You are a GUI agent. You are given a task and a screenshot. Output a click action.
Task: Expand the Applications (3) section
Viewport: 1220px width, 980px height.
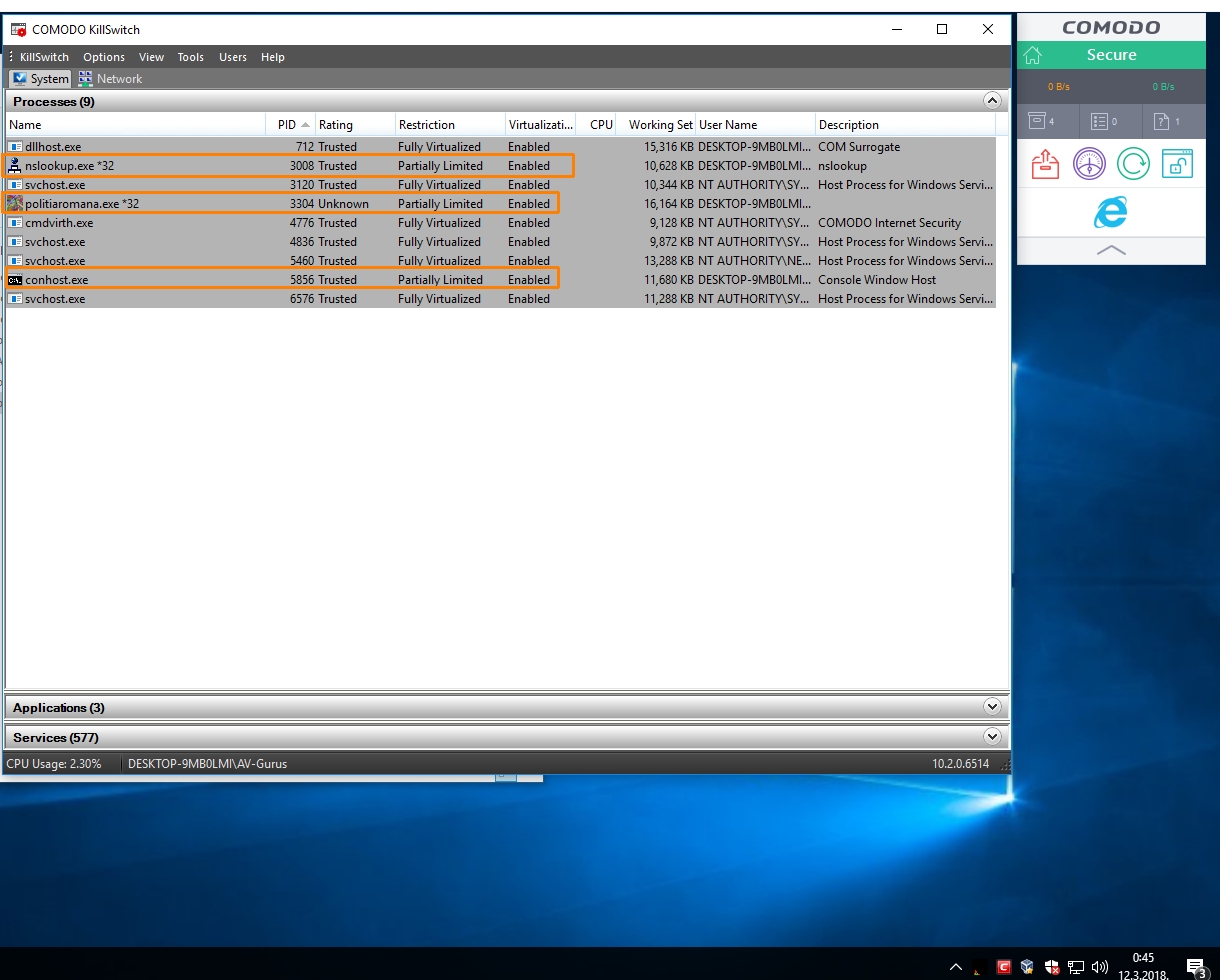[992, 707]
